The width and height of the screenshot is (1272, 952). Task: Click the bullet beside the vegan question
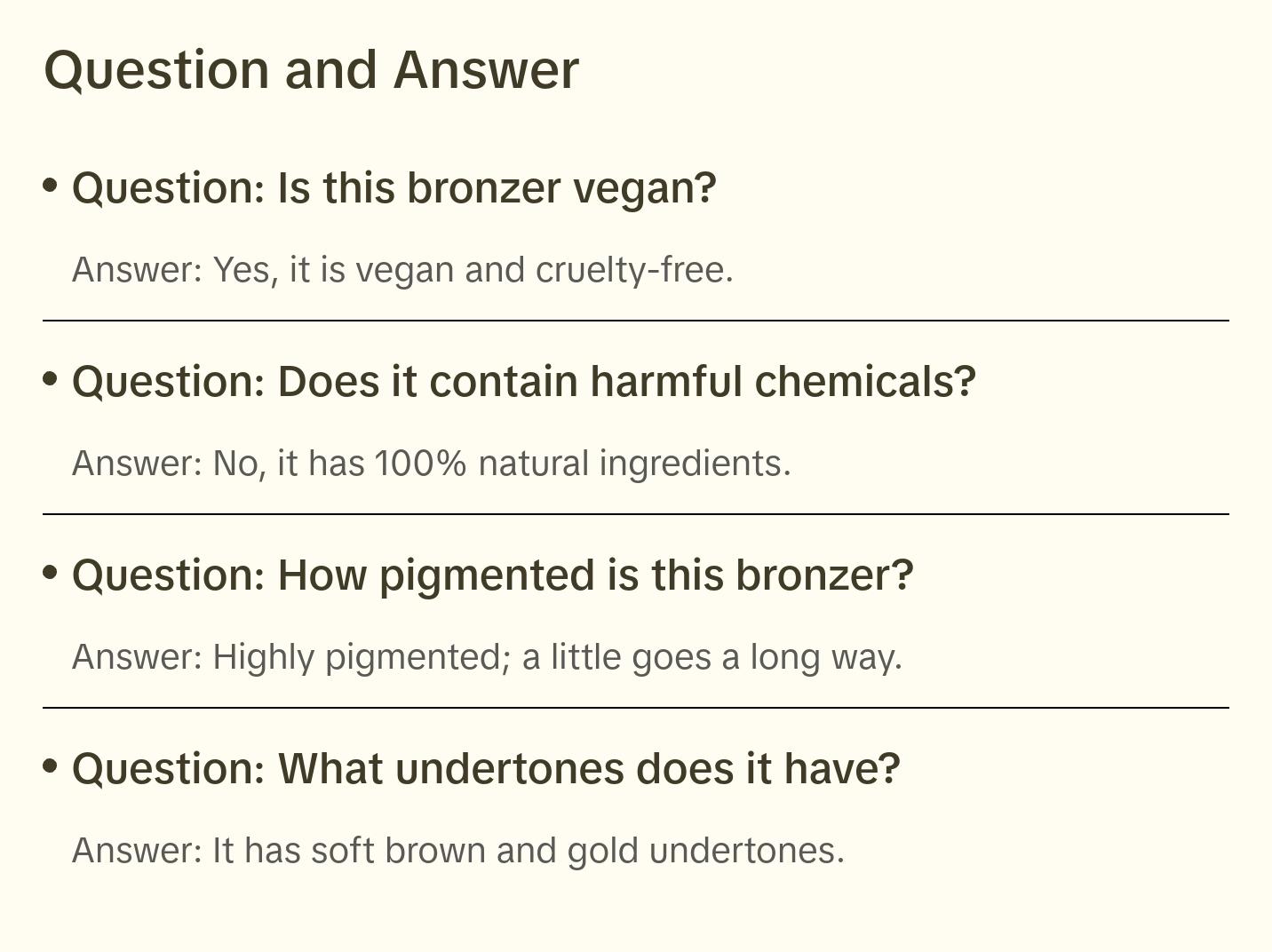(x=51, y=186)
